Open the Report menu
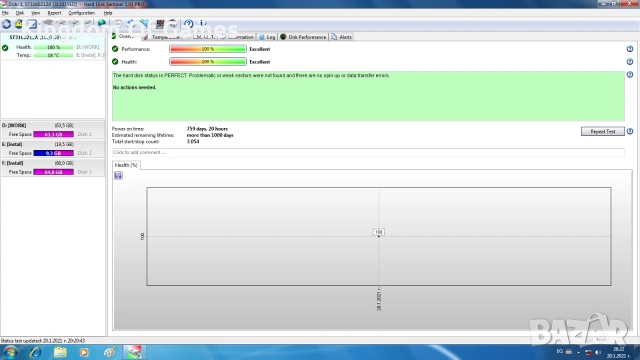This screenshot has width=640, height=360. click(x=54, y=13)
